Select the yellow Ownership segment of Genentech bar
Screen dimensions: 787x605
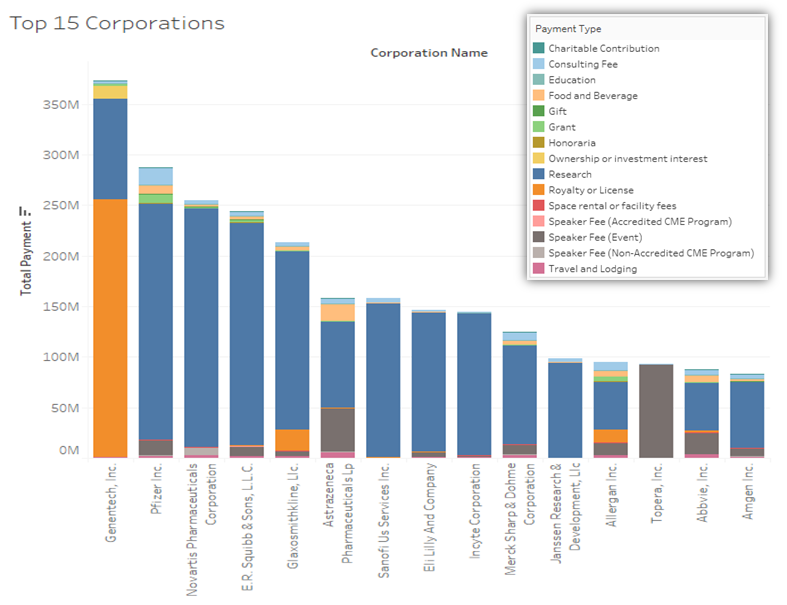click(110, 92)
